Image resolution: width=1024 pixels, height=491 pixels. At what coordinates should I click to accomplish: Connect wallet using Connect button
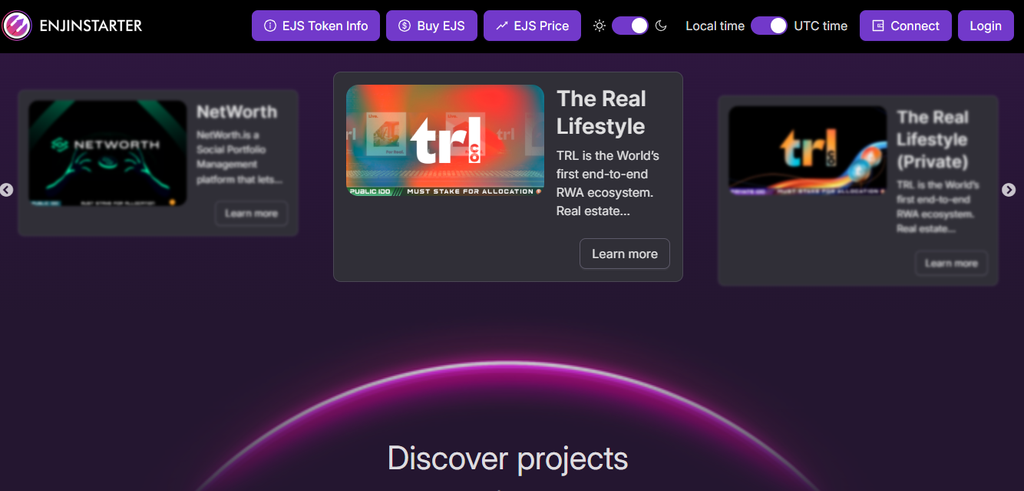905,26
